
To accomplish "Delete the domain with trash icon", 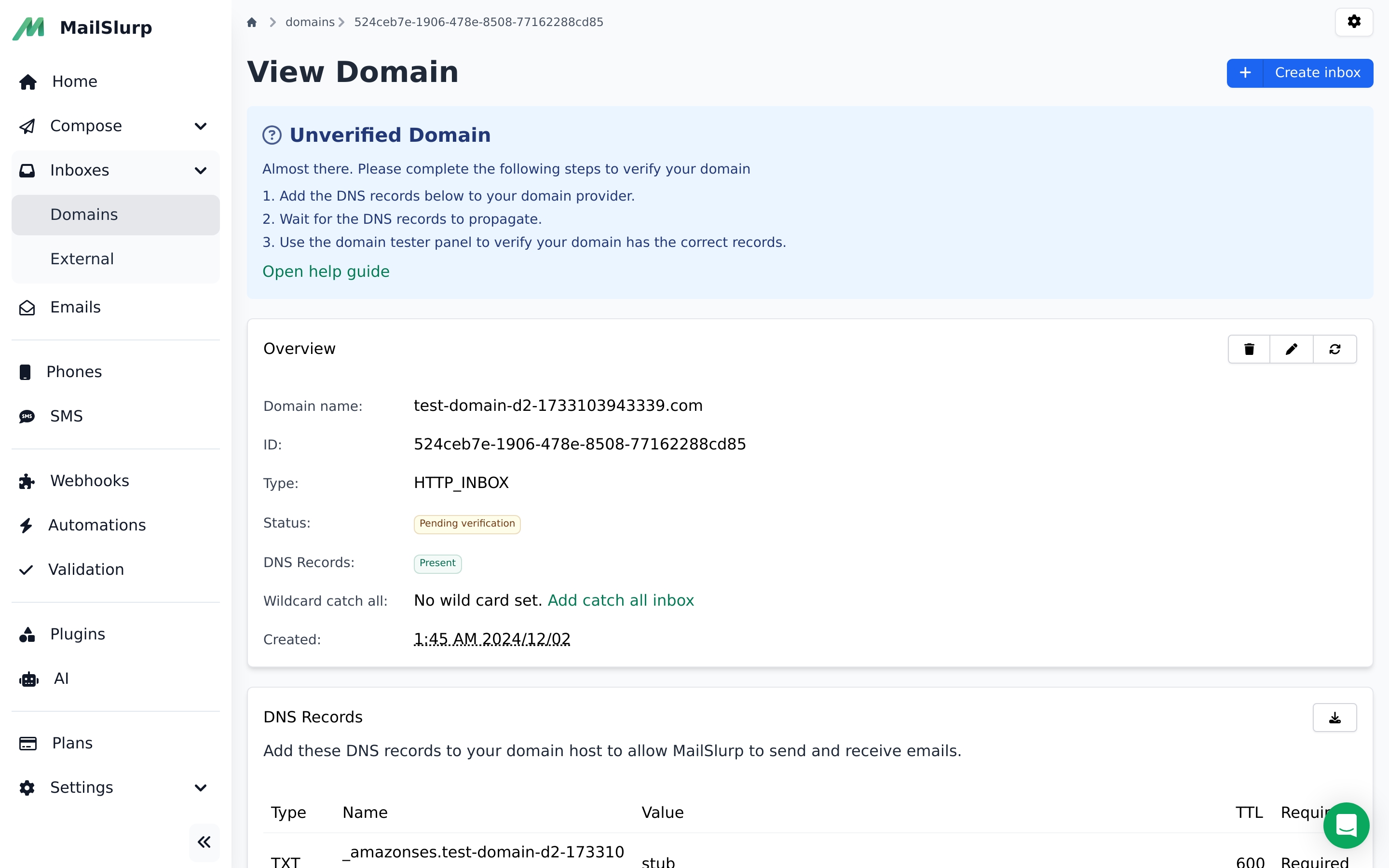I will tap(1249, 349).
